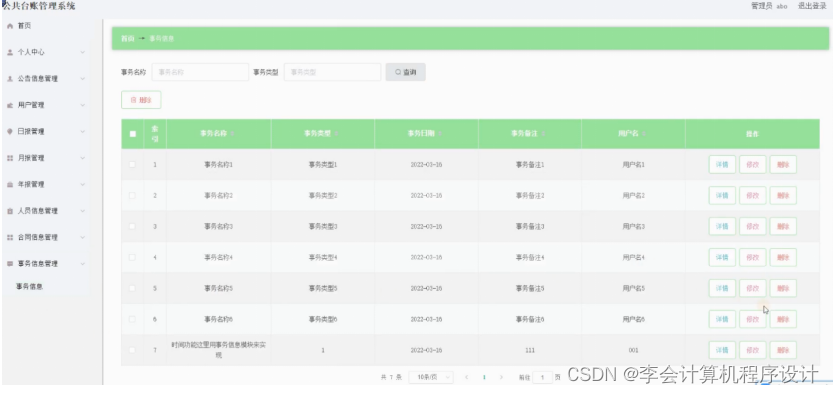Click 详情 for 事务名称4 row

(722, 257)
